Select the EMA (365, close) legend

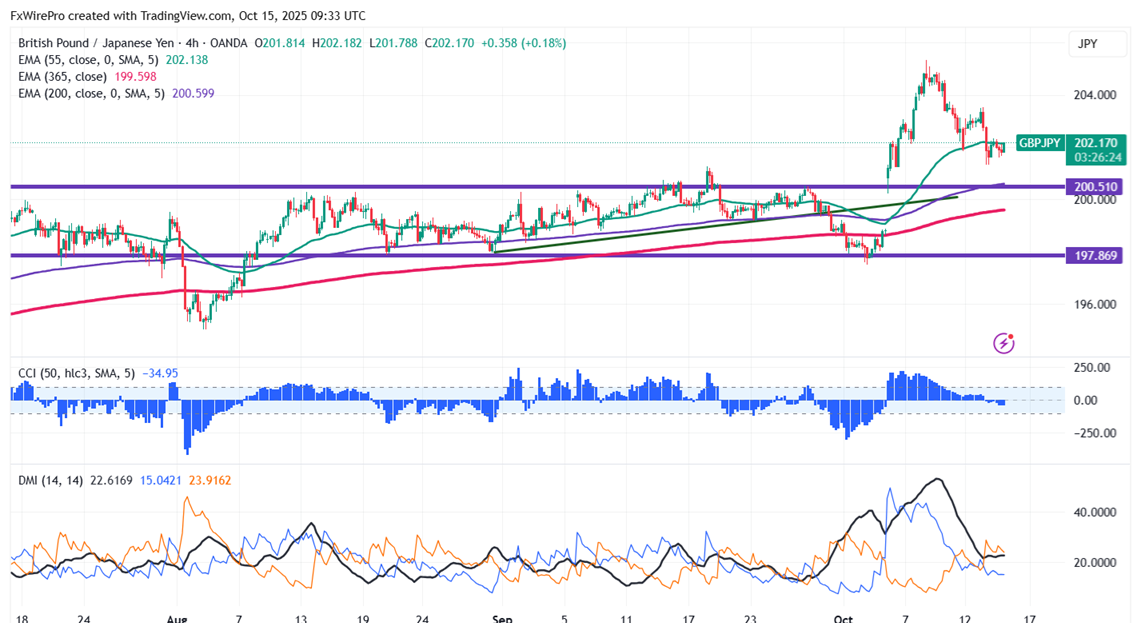[63, 77]
